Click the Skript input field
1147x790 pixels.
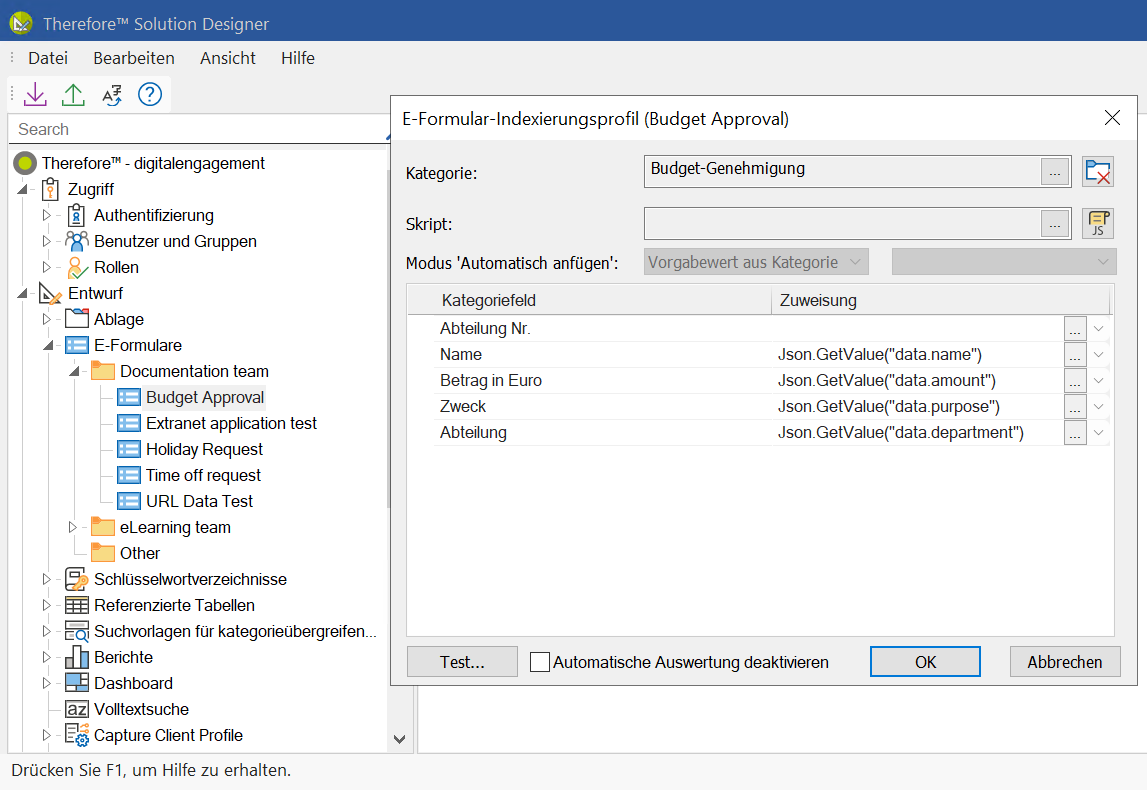(842, 224)
